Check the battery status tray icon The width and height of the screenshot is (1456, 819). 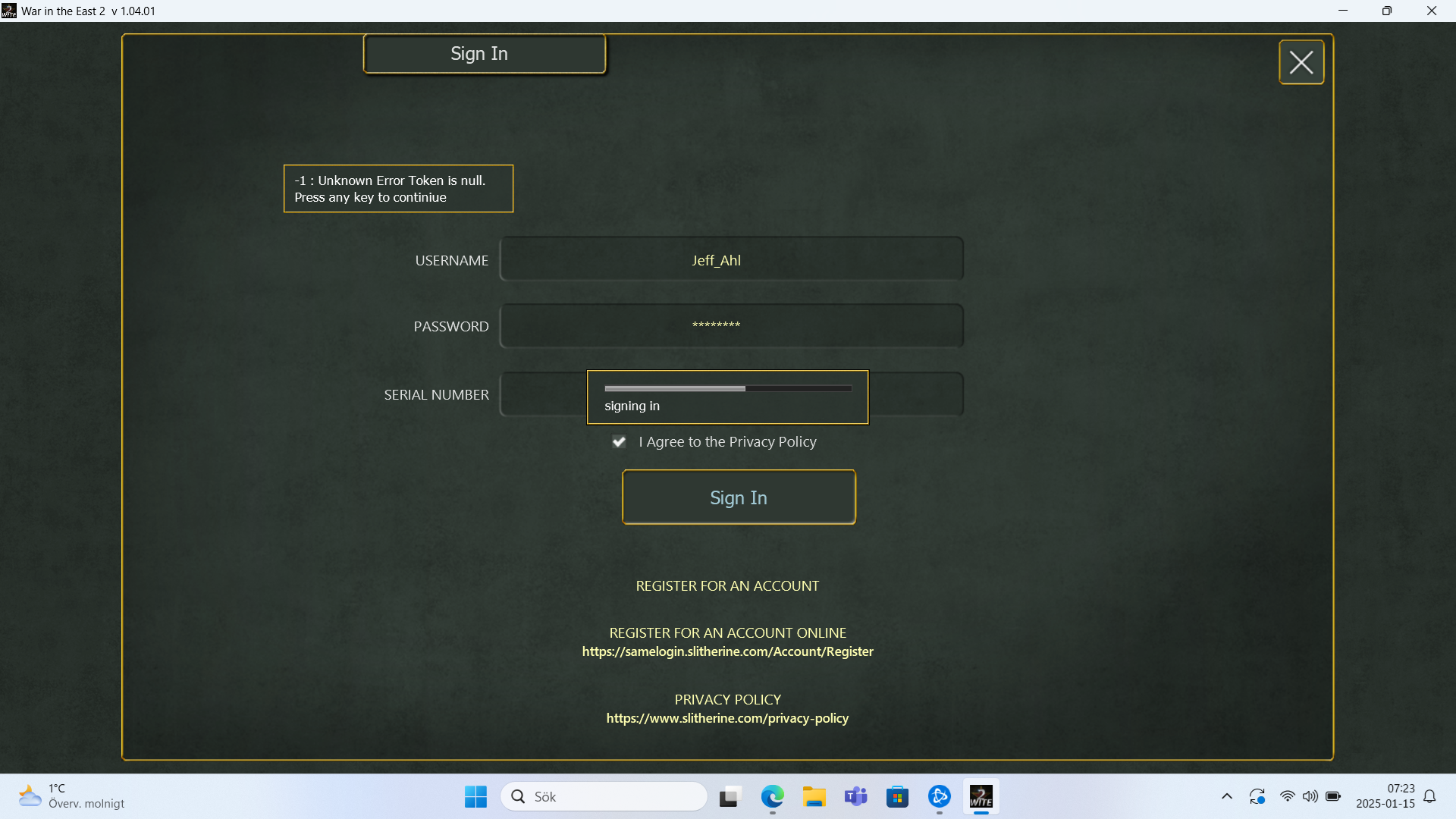(1333, 796)
